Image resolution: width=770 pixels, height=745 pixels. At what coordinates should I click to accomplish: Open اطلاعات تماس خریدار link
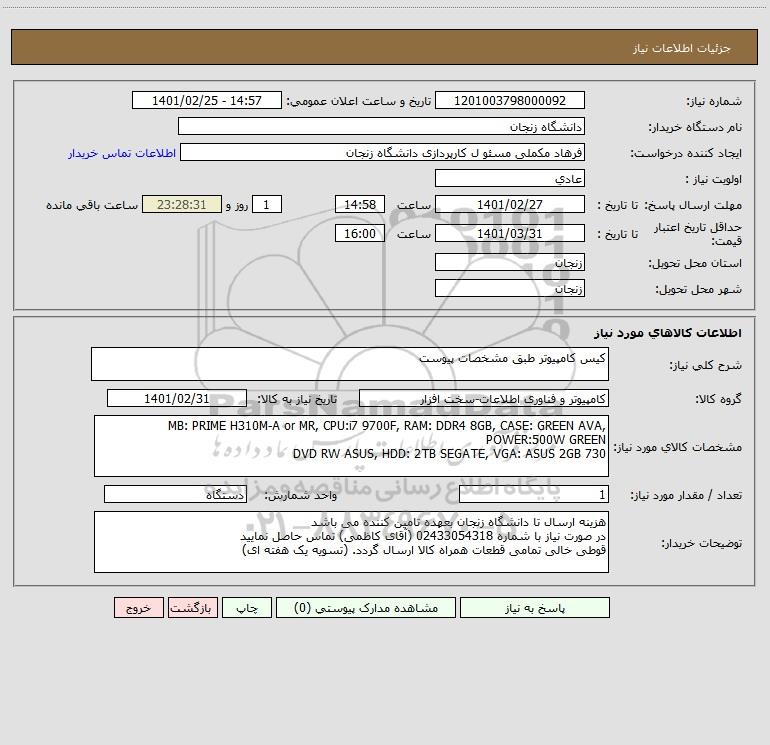click(122, 153)
